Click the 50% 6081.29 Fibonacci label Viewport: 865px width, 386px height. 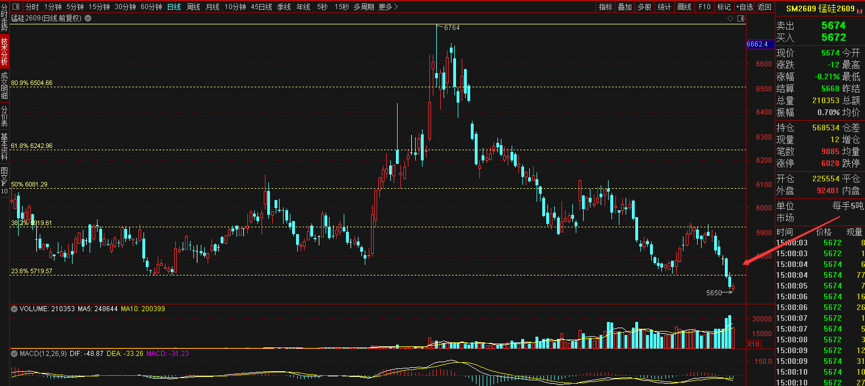click(x=29, y=184)
